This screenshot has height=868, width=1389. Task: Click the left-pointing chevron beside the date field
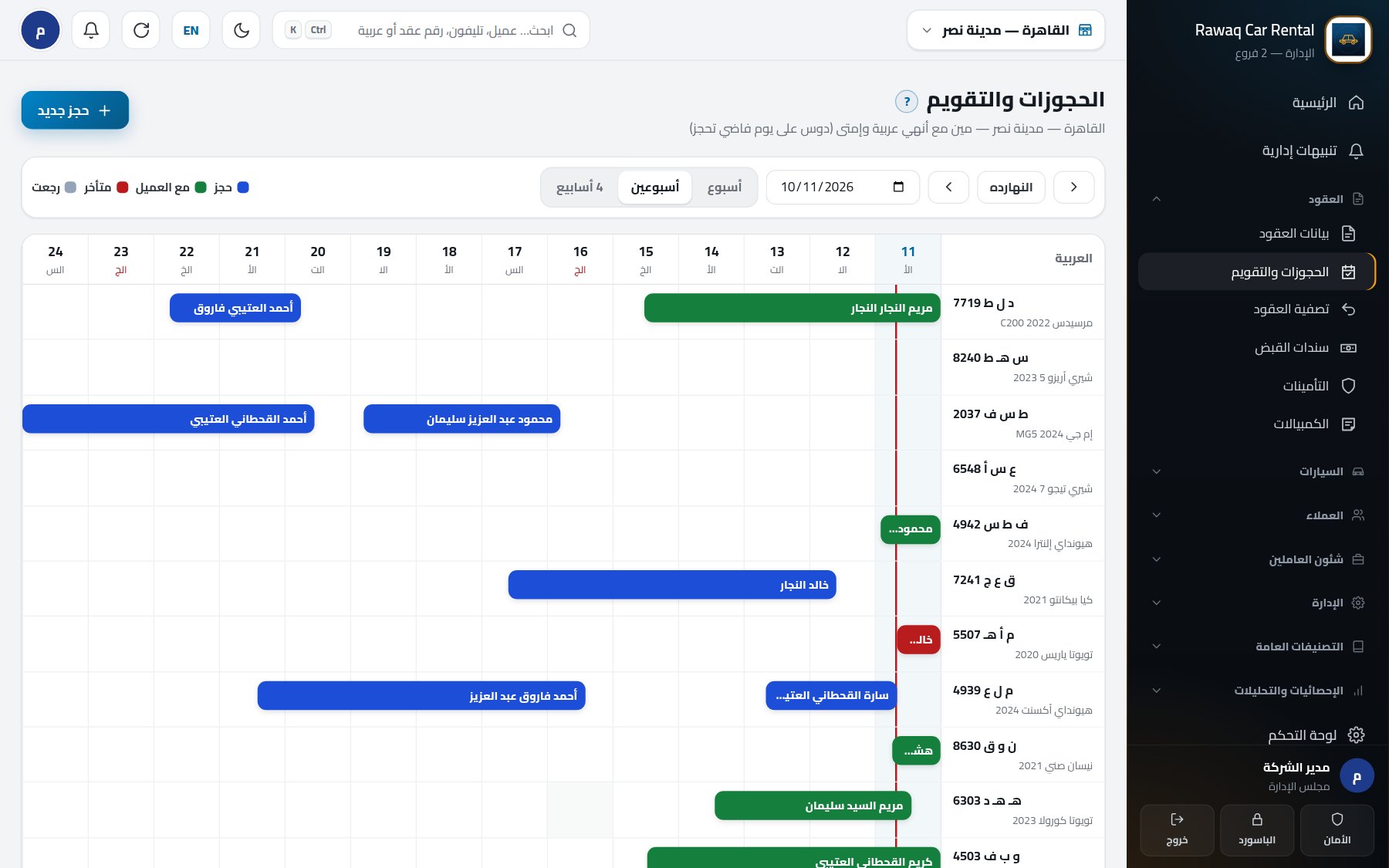948,187
